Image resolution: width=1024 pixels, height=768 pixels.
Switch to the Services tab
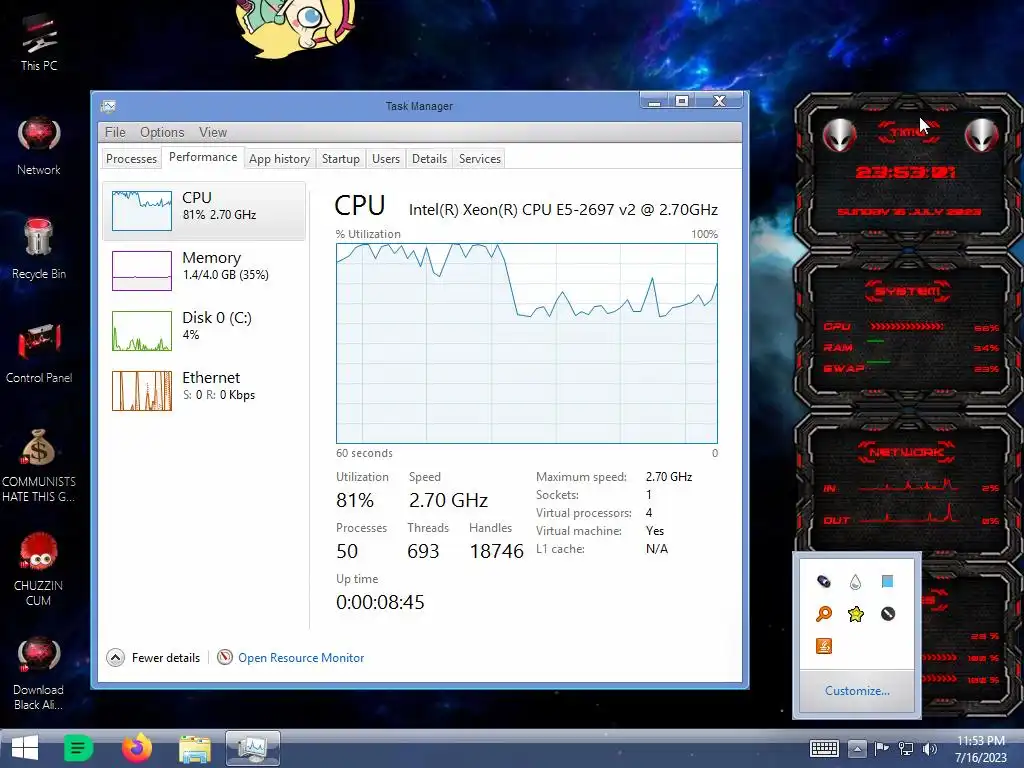click(x=479, y=159)
